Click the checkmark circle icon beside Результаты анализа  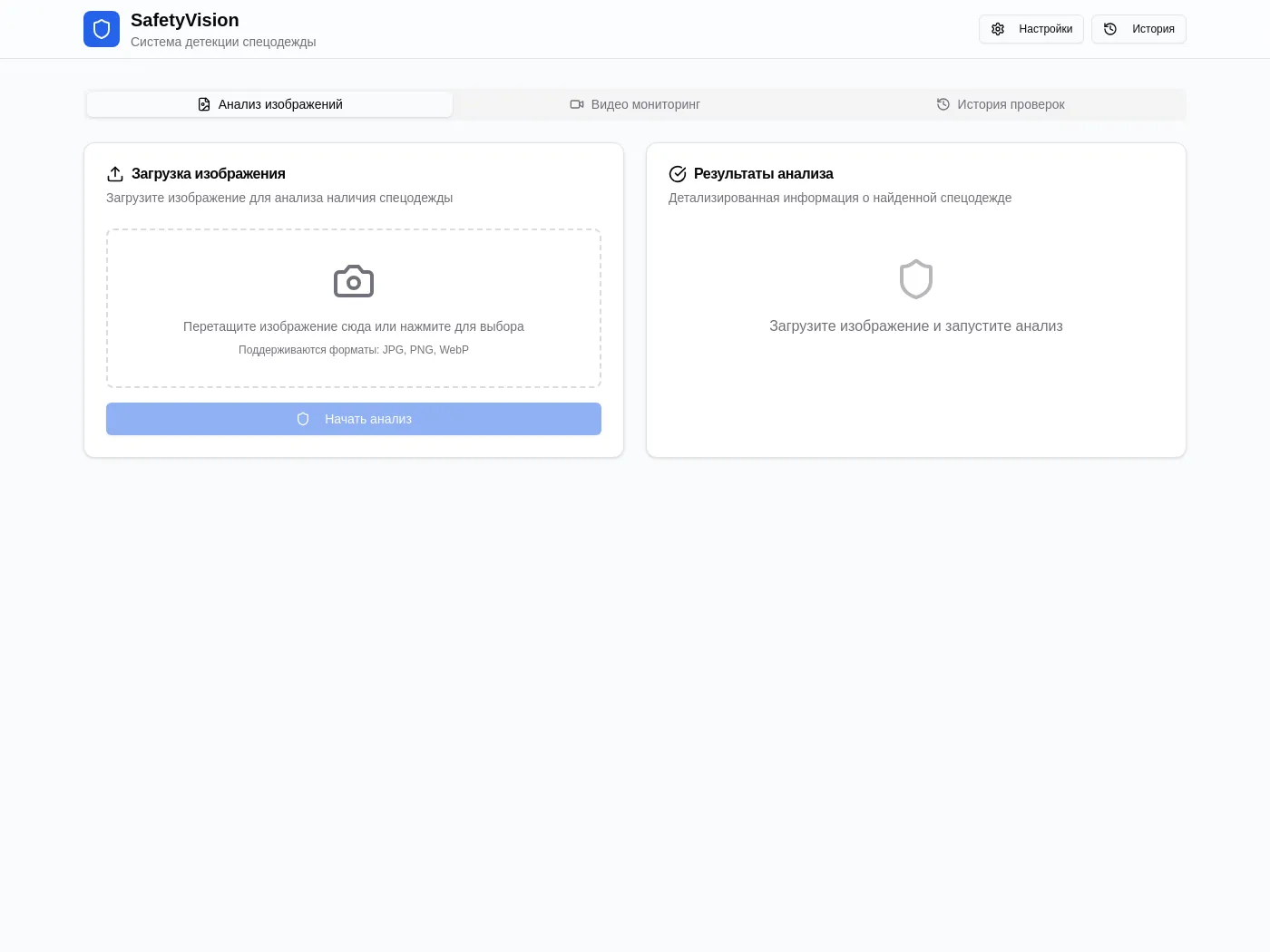tap(678, 174)
